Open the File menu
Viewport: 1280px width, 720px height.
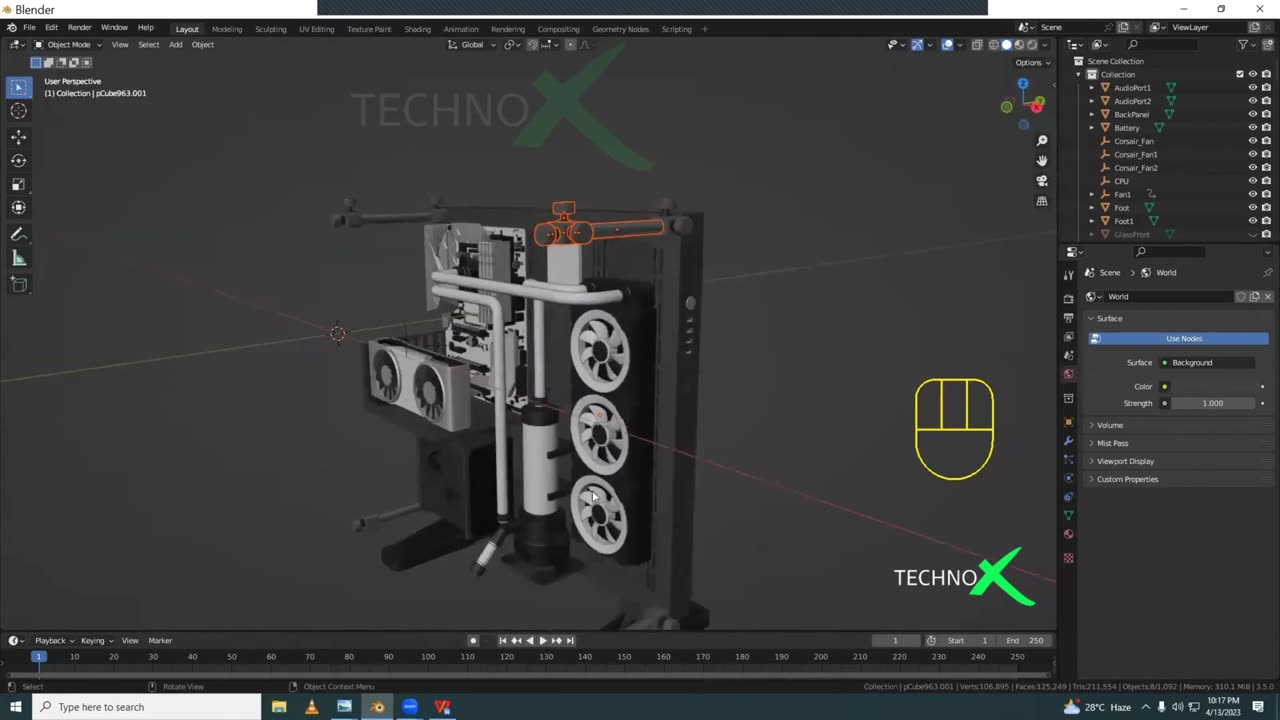click(29, 28)
